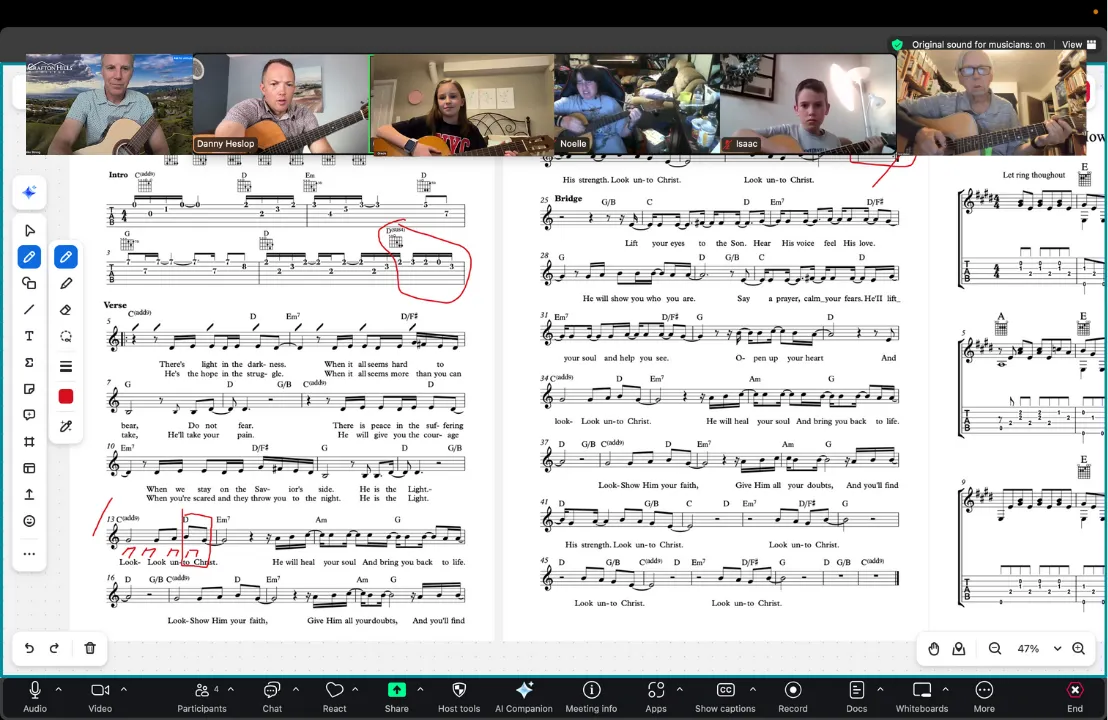Redo the whiteboard action
This screenshot has height=720, width=1108.
click(54, 648)
